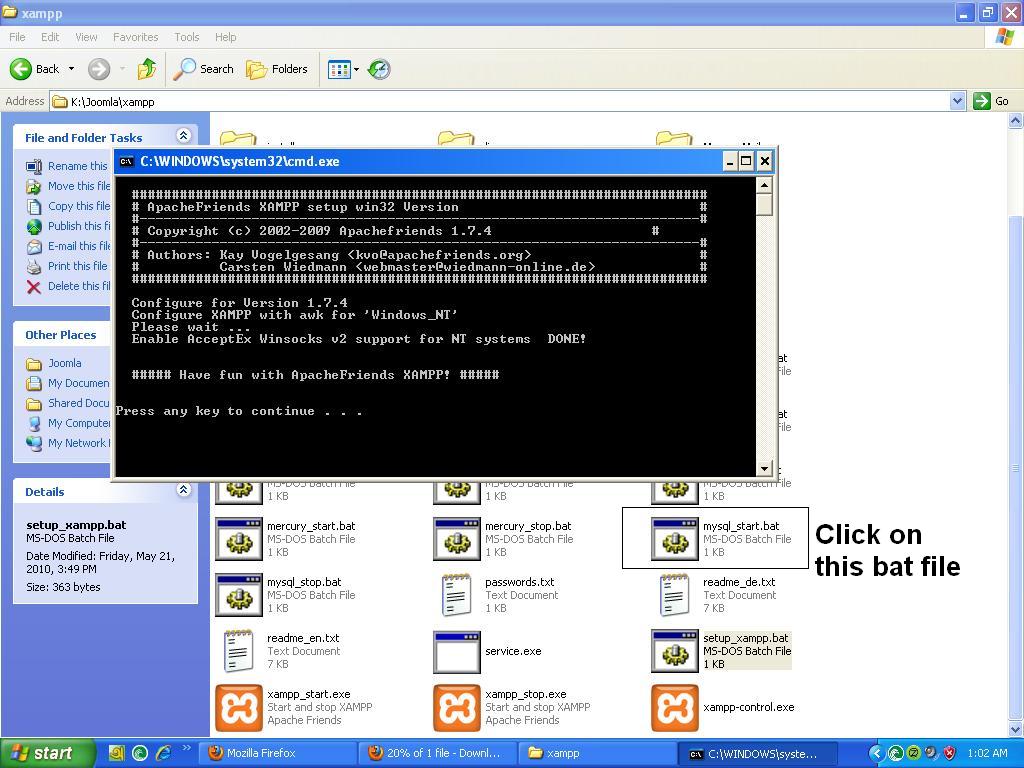Open the service.exe application
Image resolution: width=1024 pixels, height=768 pixels.
coord(457,651)
